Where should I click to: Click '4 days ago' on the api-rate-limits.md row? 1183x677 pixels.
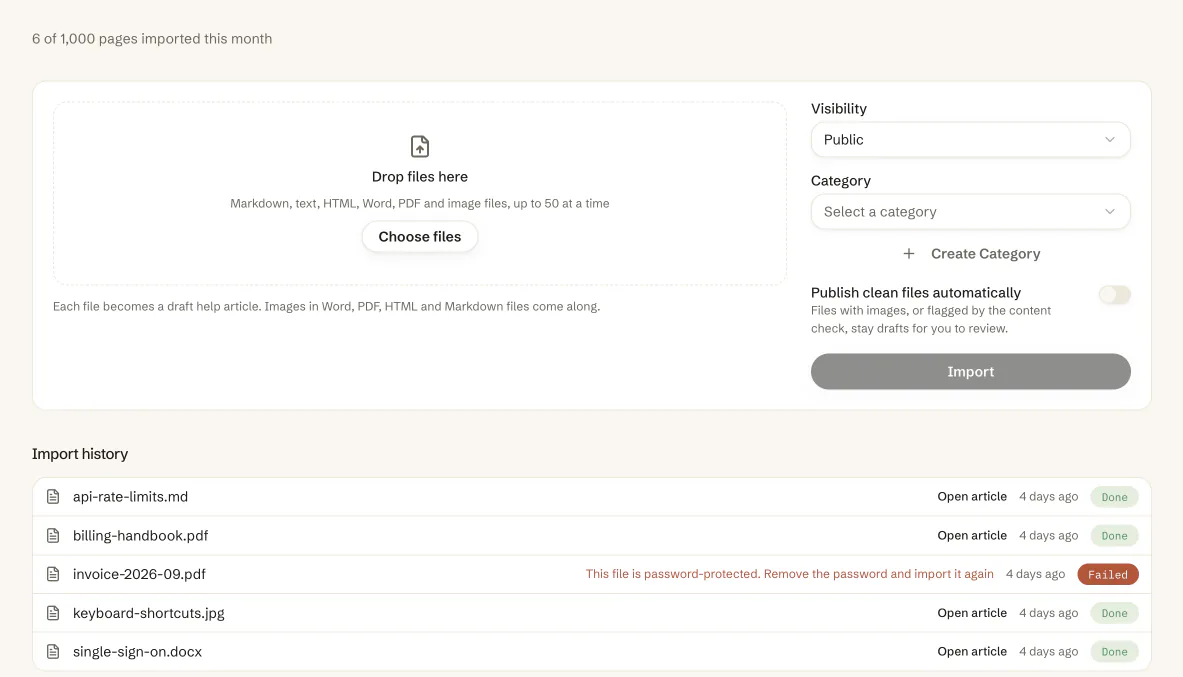(x=1048, y=497)
